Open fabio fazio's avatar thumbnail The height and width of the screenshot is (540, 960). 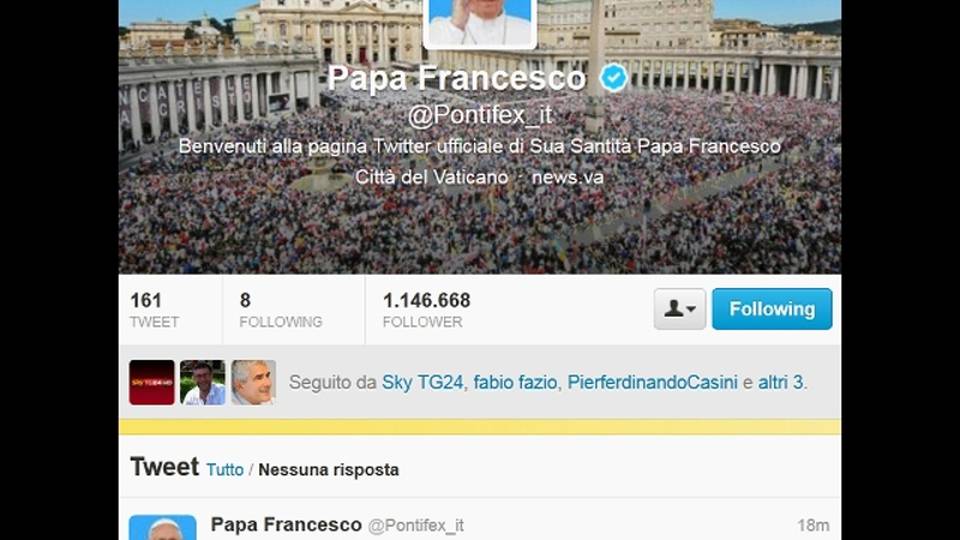(203, 383)
